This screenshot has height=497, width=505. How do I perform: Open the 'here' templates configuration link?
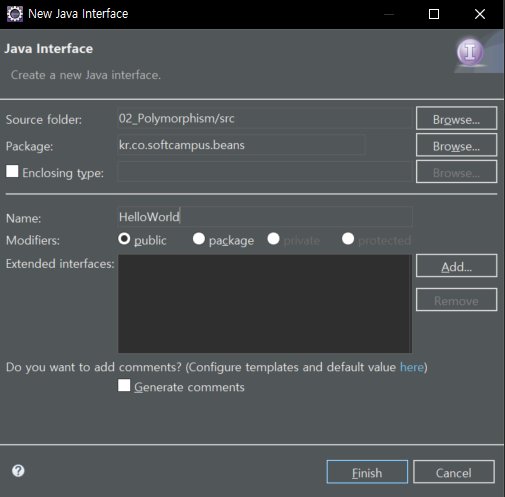[412, 367]
